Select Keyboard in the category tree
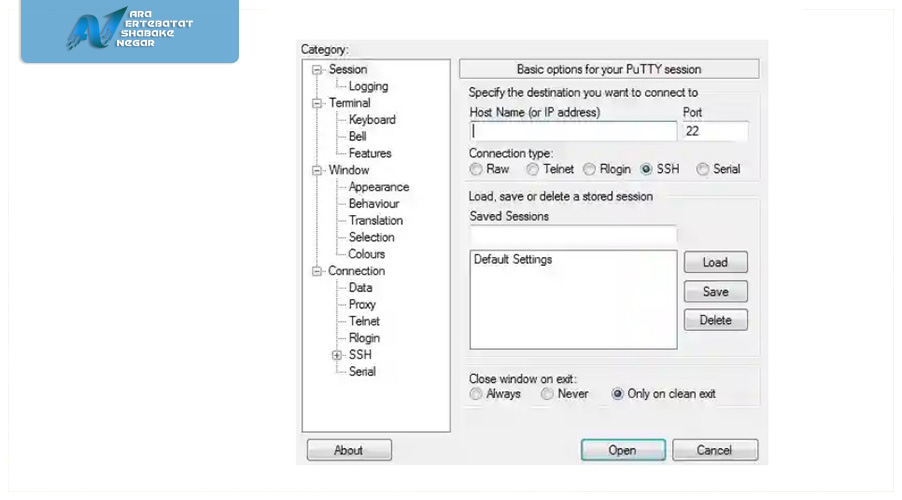 click(x=372, y=120)
